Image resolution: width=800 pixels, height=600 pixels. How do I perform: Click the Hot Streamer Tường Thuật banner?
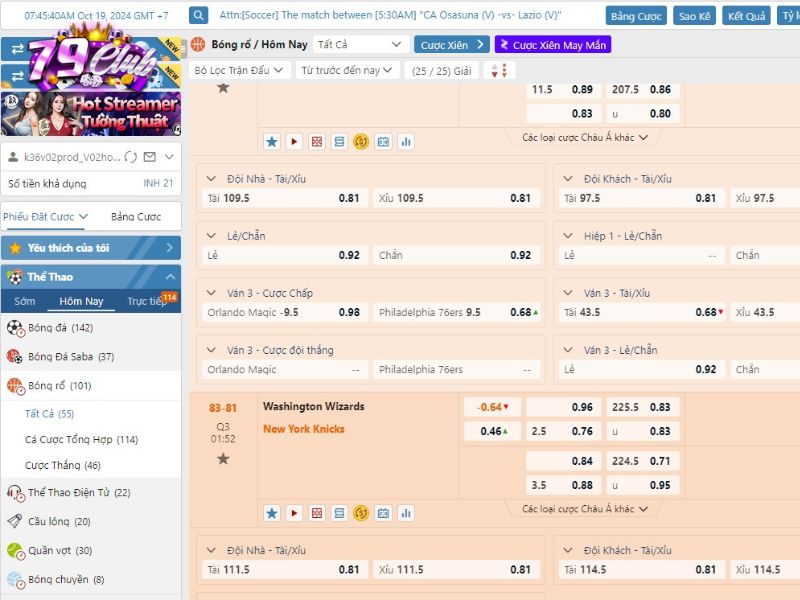pyautogui.click(x=91, y=114)
